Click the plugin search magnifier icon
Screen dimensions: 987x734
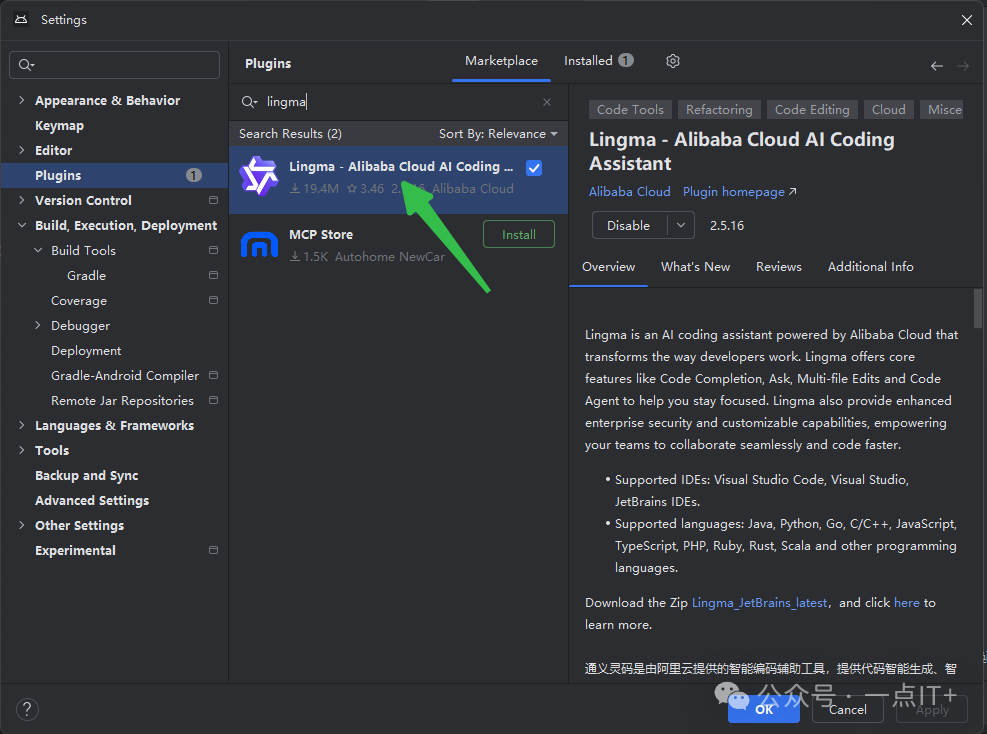pyautogui.click(x=249, y=102)
